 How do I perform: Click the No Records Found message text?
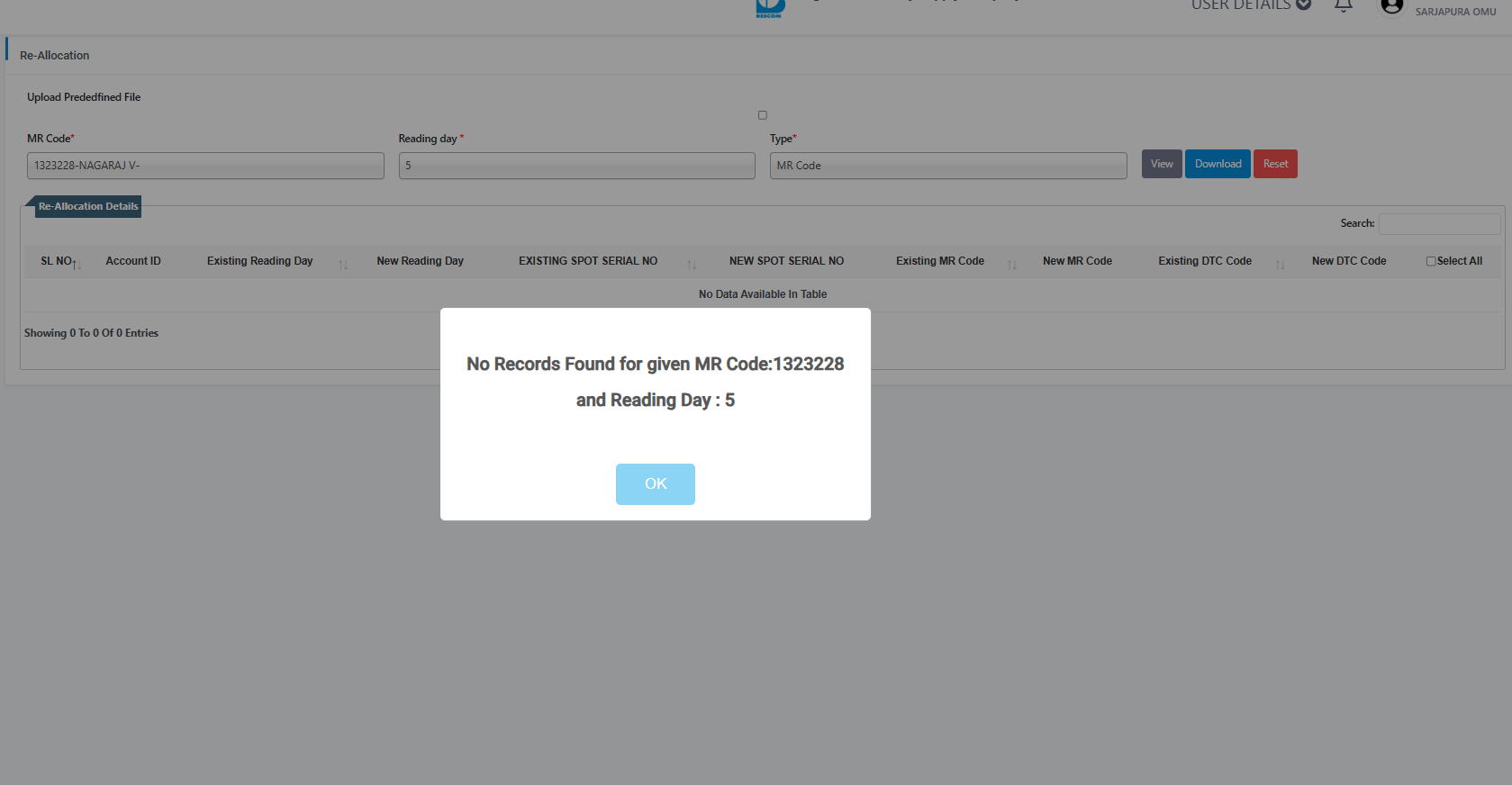tap(655, 382)
